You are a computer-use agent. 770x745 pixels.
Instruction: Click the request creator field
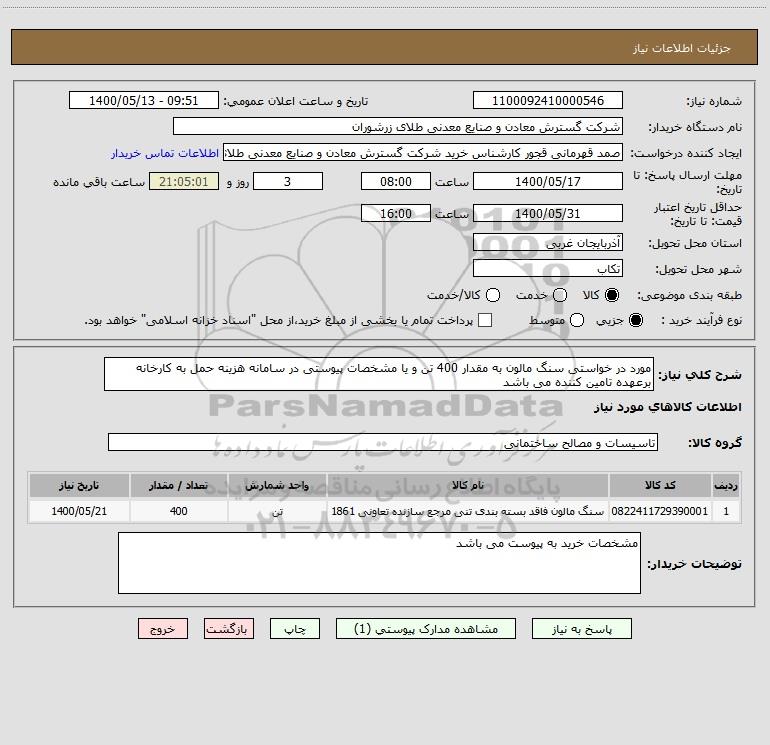tap(423, 152)
